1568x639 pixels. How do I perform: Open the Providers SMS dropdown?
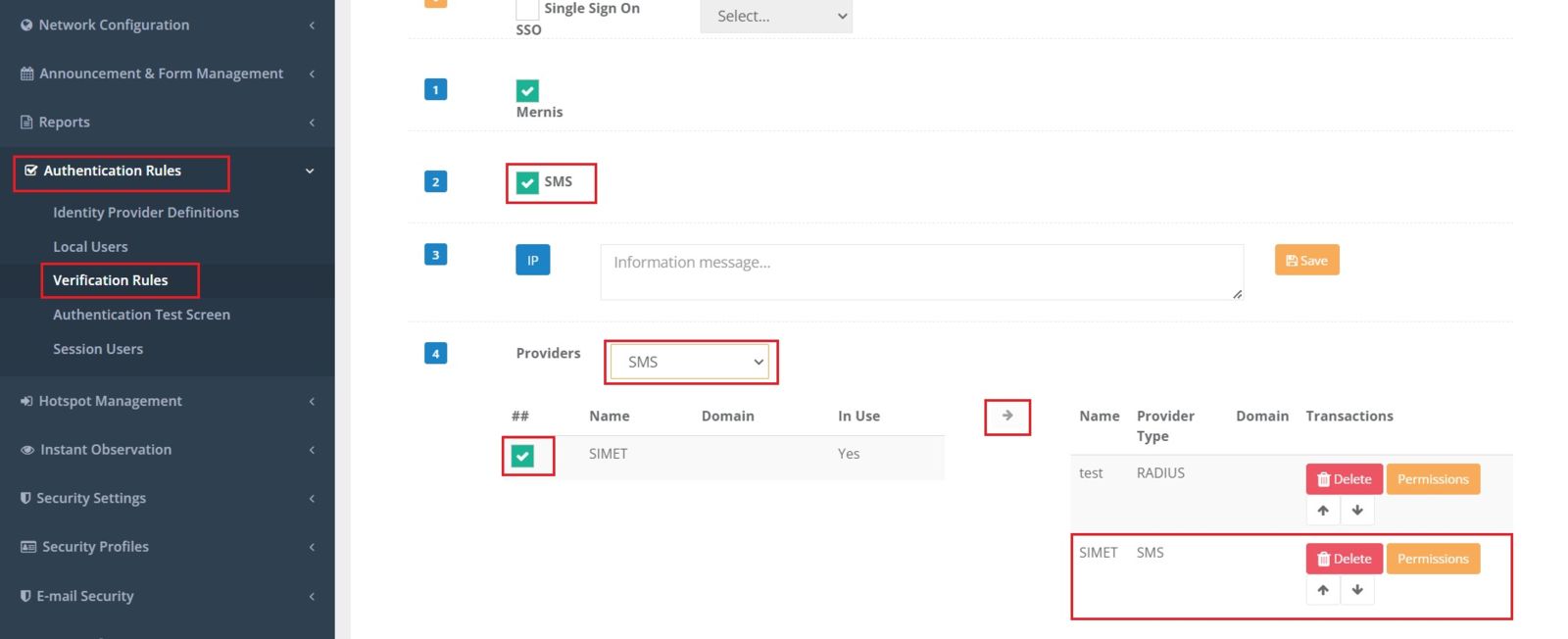pyautogui.click(x=691, y=362)
